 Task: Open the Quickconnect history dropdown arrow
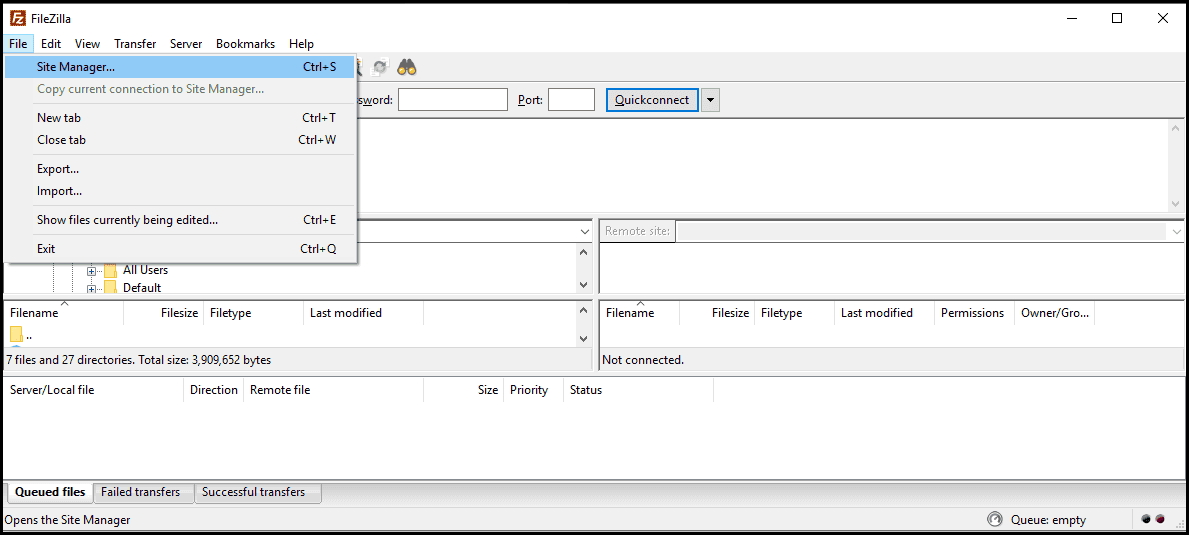tap(711, 100)
